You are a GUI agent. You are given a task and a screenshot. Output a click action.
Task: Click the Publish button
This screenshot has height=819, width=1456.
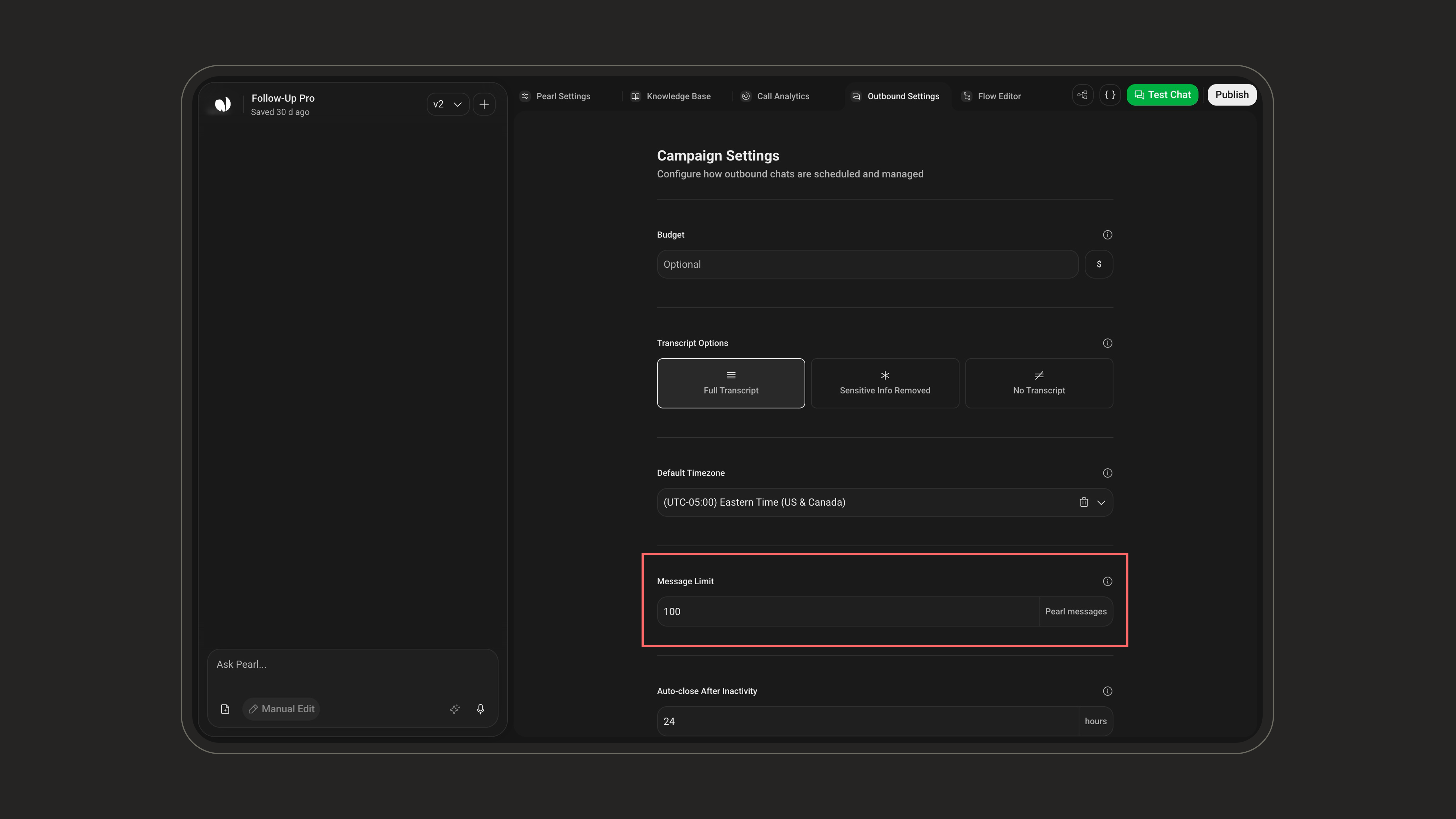click(x=1232, y=95)
